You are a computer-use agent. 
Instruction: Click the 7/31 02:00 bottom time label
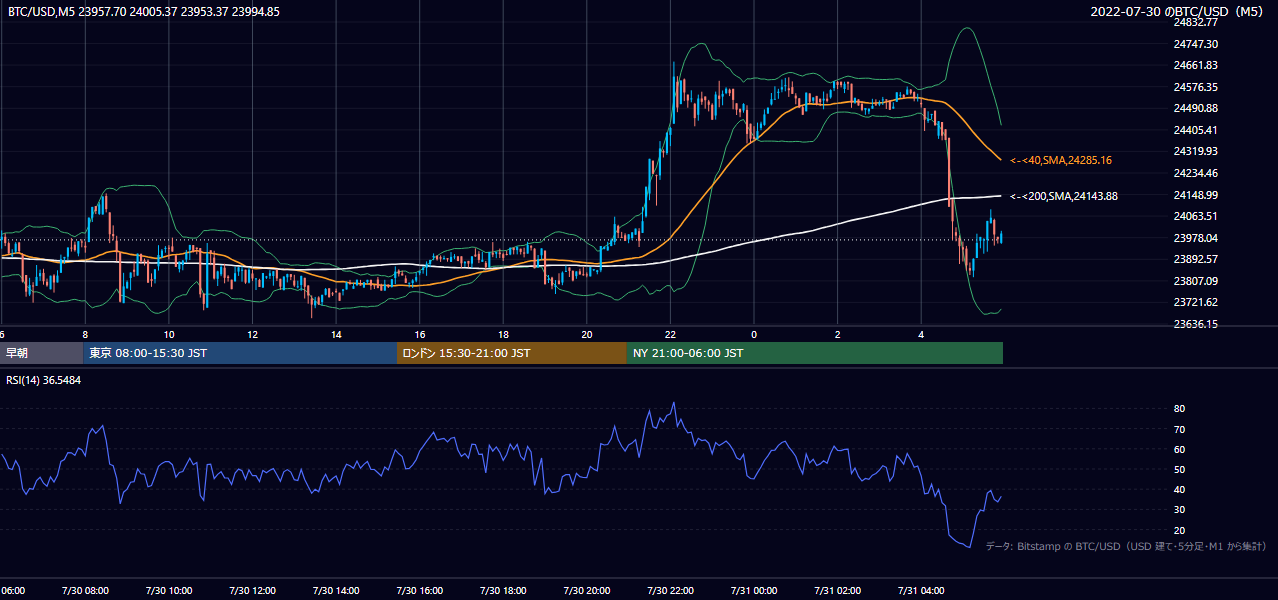838,591
